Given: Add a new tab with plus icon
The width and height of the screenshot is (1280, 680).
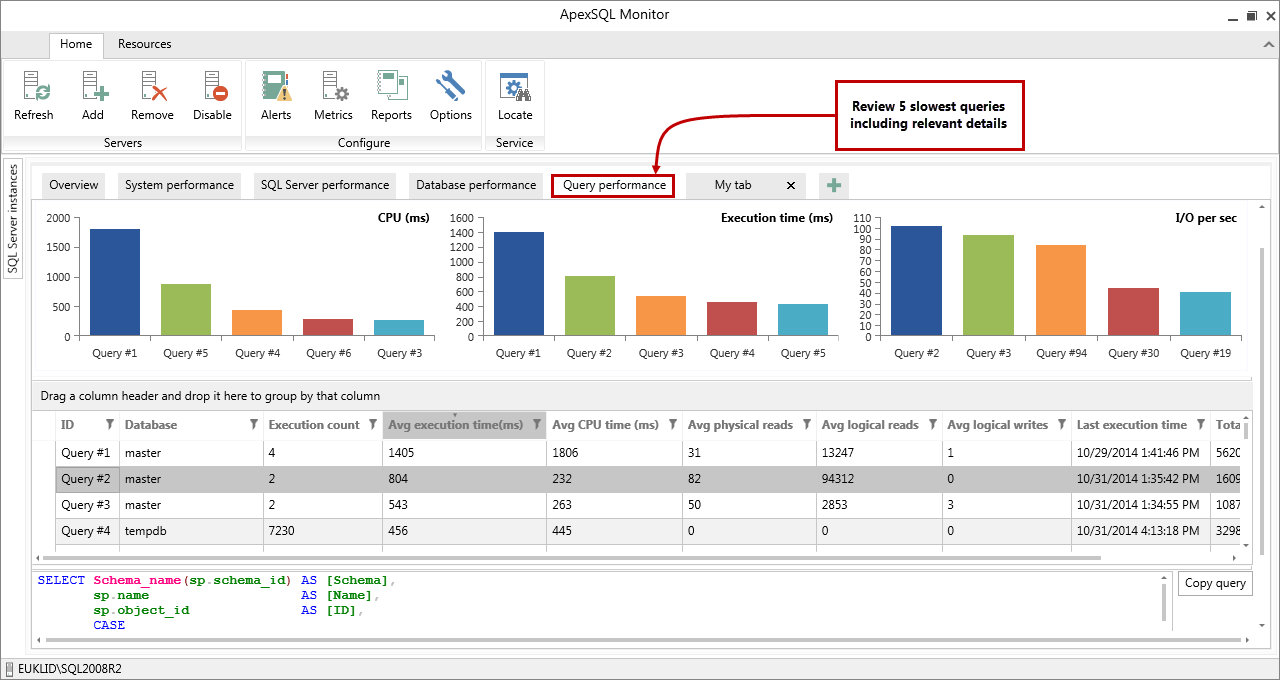Looking at the screenshot, I should tap(834, 185).
